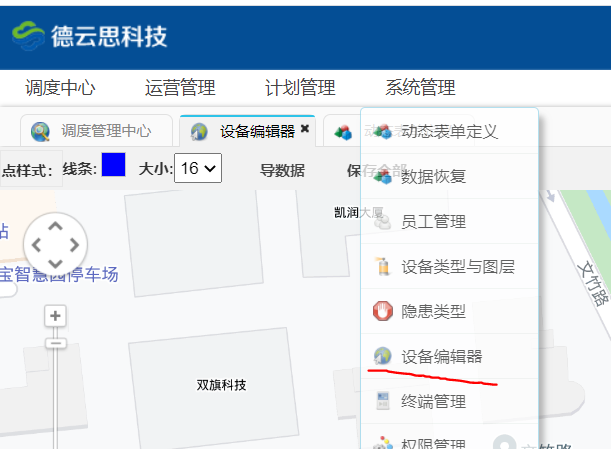The height and width of the screenshot is (449, 611).
Task: Pan the map left with arrow
Action: pyautogui.click(x=37, y=245)
